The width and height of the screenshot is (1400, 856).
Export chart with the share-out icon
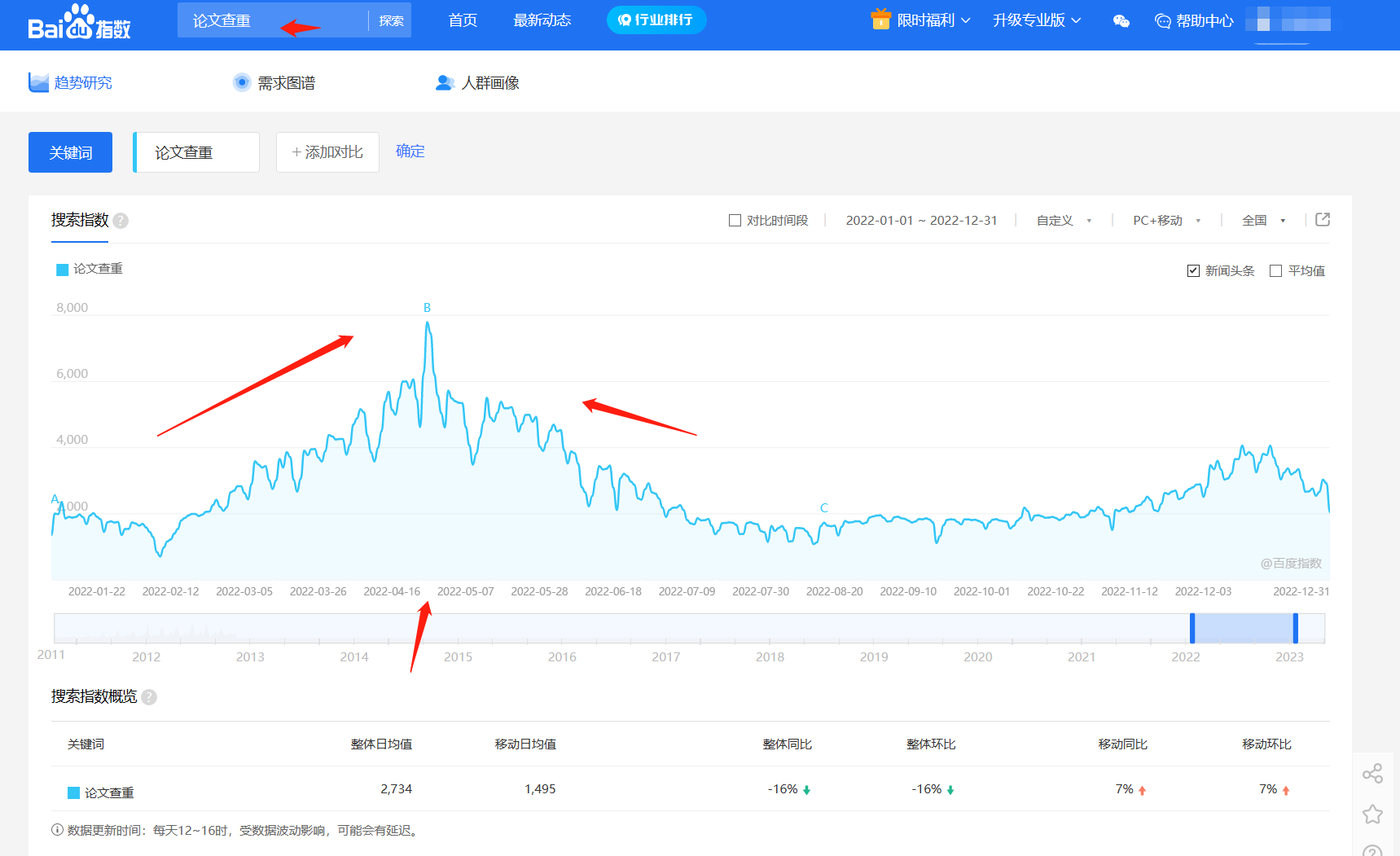tap(1323, 220)
